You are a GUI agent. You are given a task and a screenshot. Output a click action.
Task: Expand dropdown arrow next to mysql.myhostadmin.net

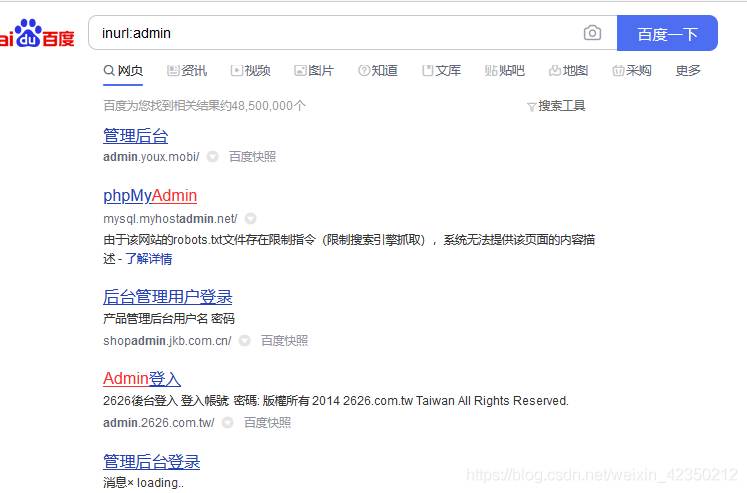pos(250,219)
